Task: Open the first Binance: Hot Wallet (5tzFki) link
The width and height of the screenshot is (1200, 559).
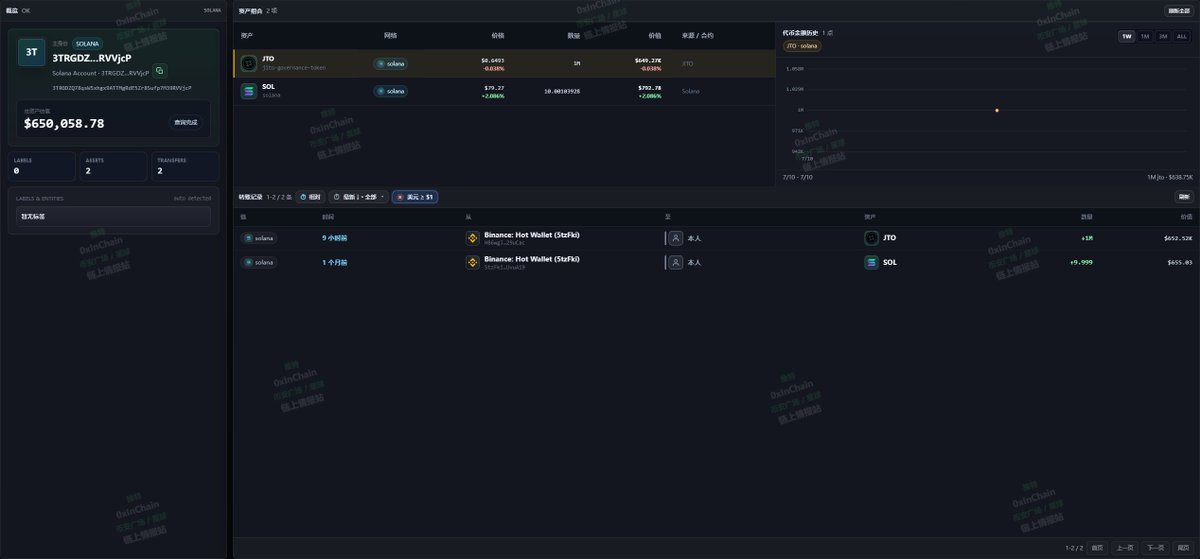Action: tap(532, 235)
